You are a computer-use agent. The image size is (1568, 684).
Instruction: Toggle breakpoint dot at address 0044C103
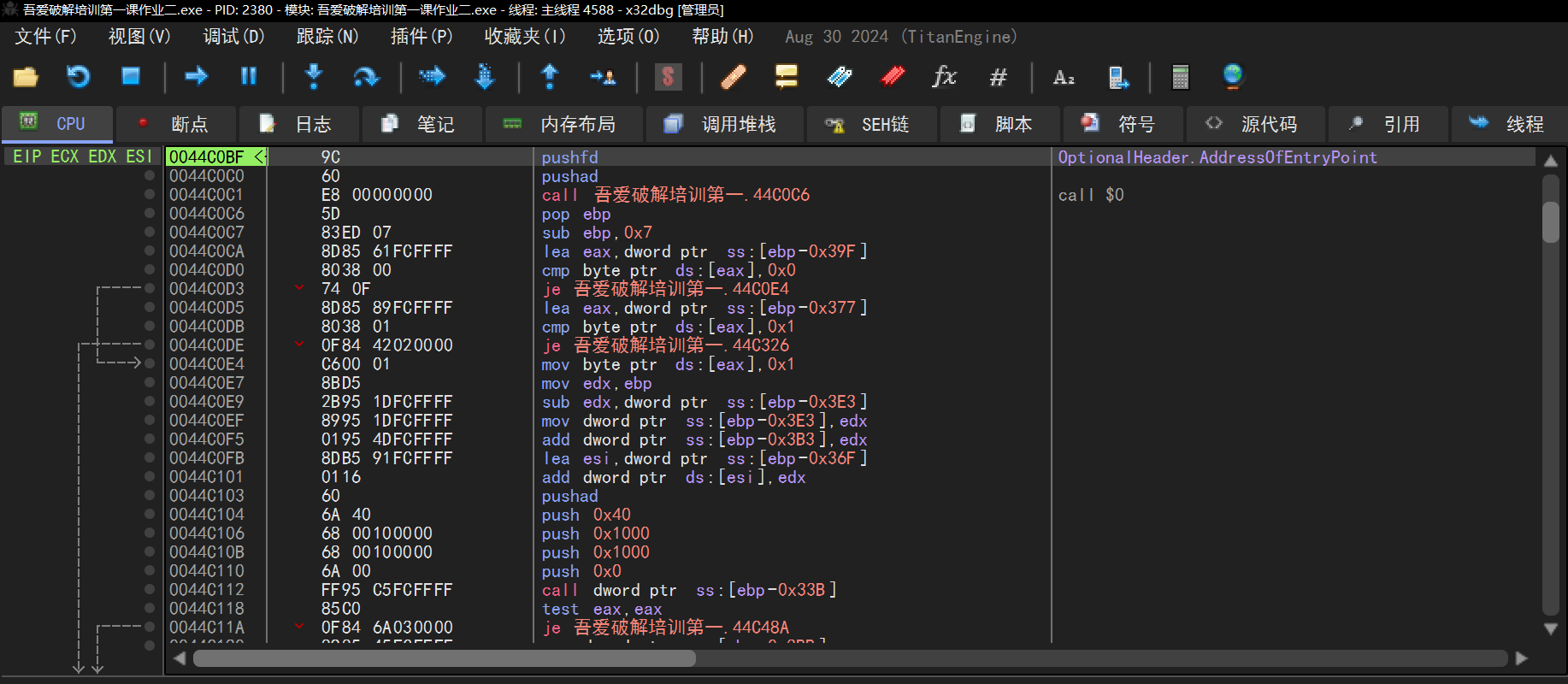pos(150,496)
